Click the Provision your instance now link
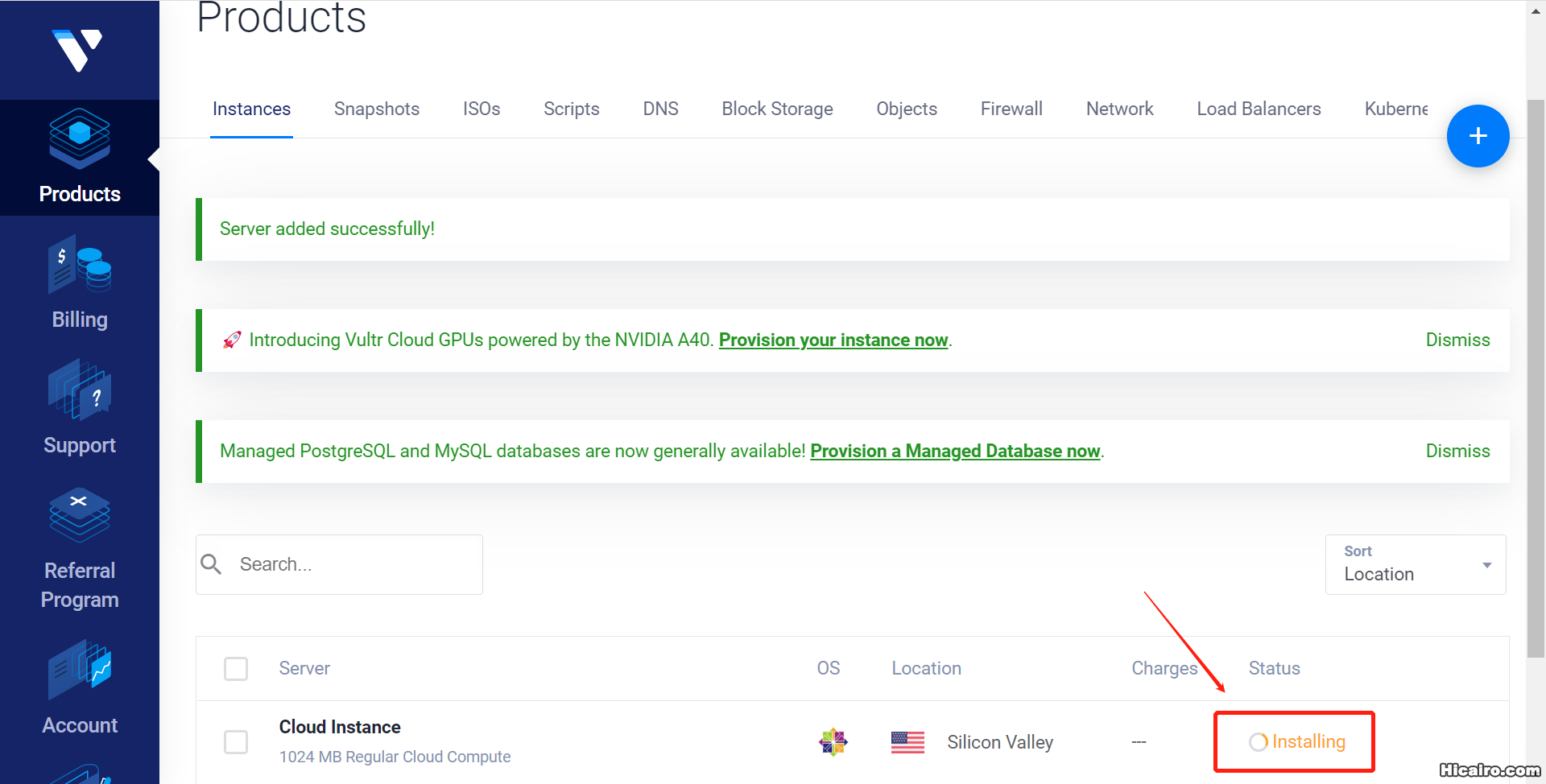Viewport: 1546px width, 784px height. (x=833, y=340)
